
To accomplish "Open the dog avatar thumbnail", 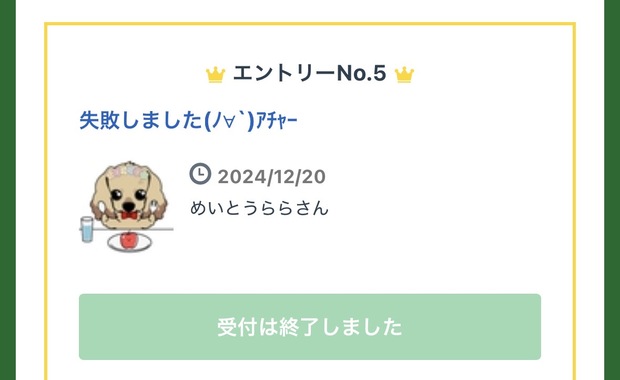I will coord(127,206).
